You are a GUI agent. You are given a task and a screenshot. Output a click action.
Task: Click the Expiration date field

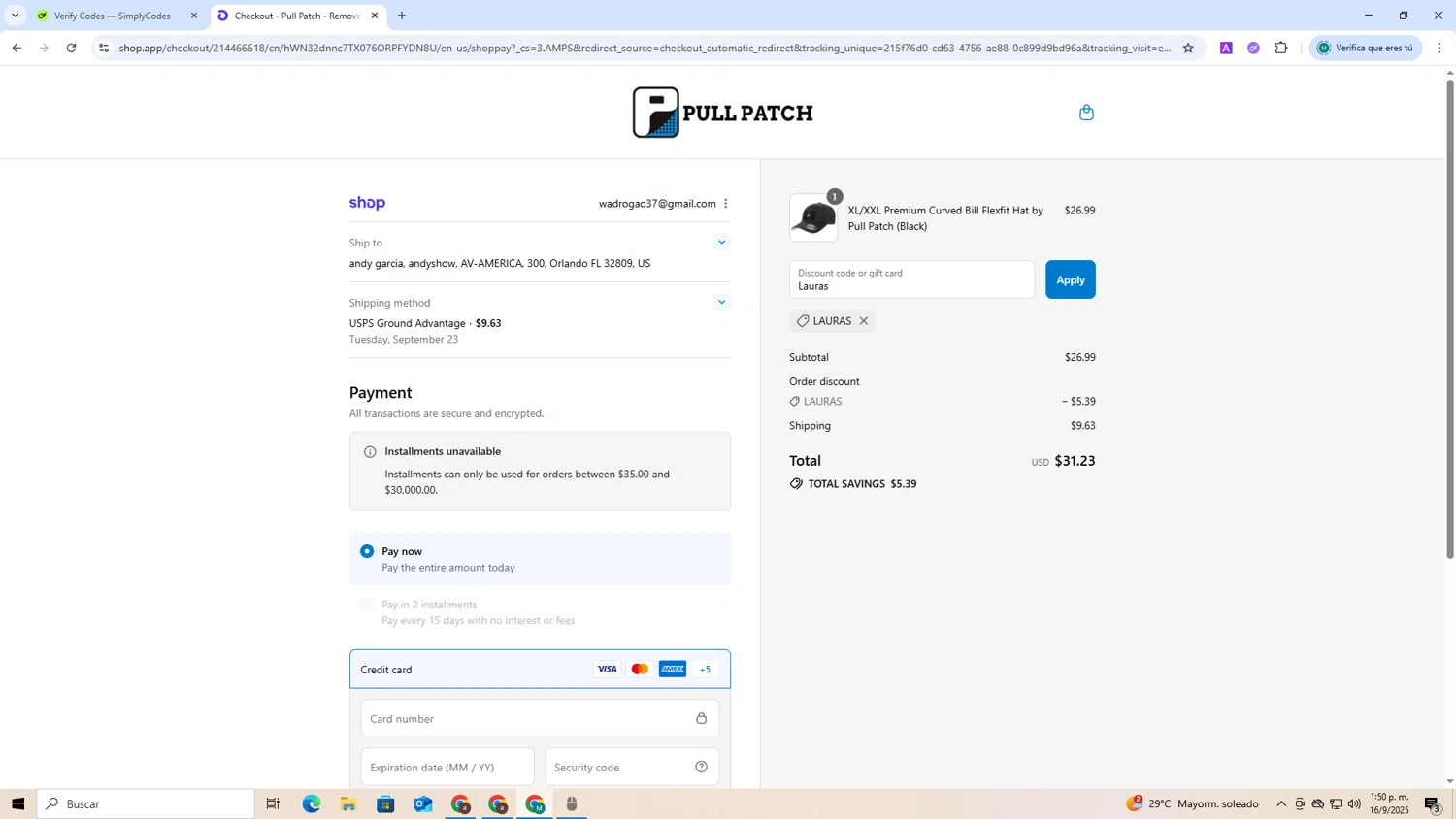point(447,768)
